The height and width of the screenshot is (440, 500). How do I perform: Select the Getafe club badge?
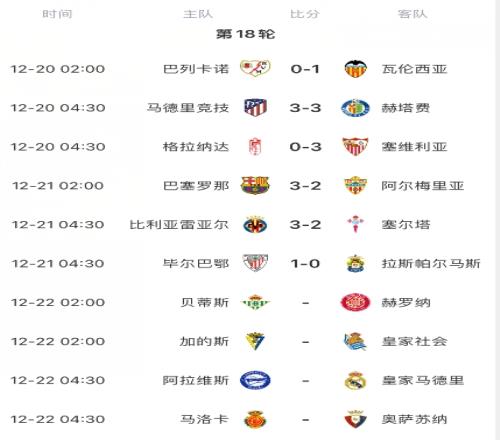356,108
